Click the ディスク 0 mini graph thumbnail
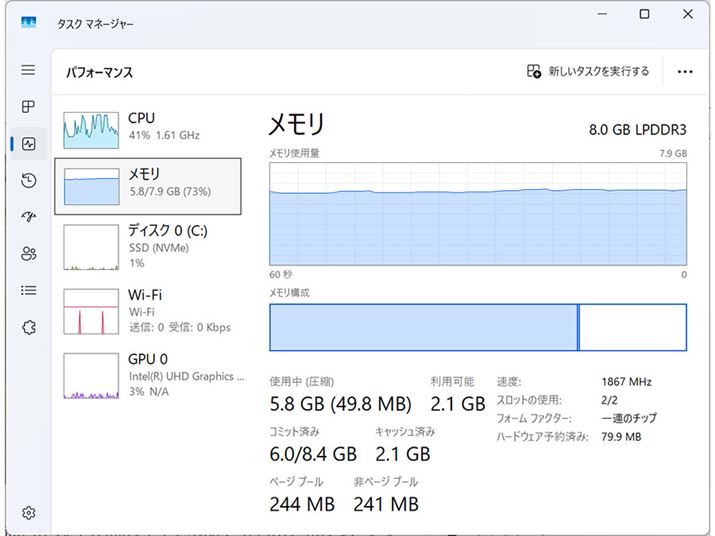 pos(91,247)
